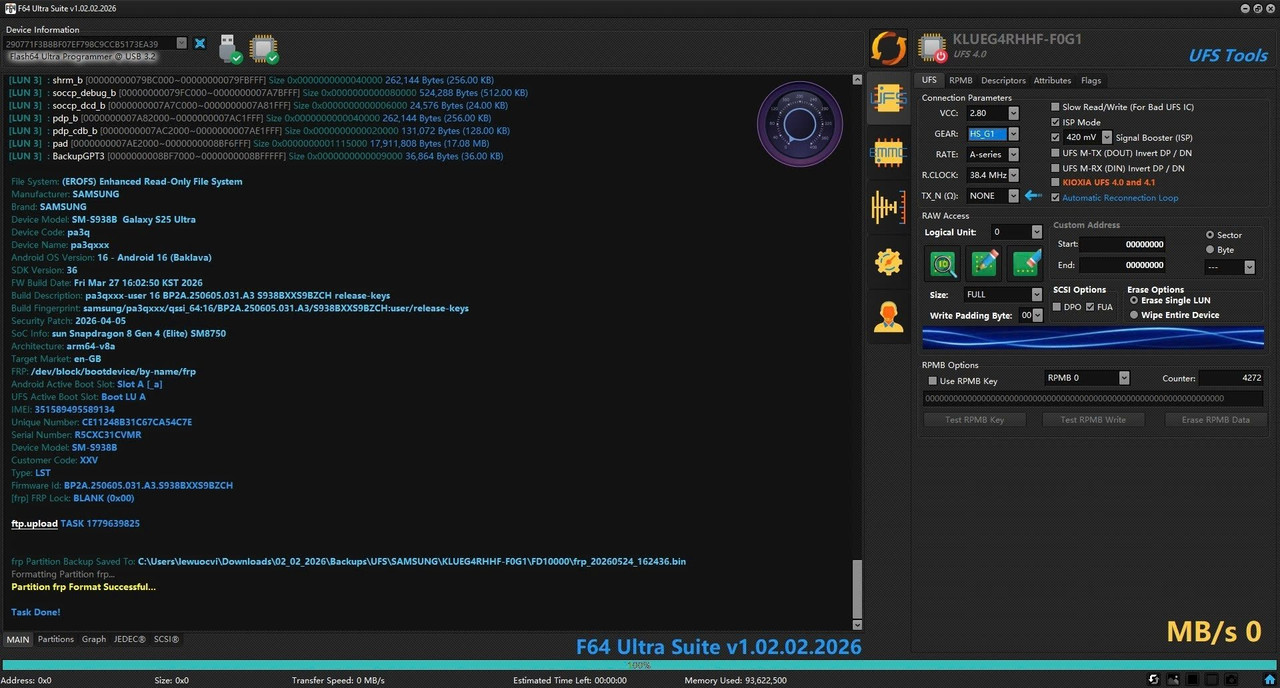The width and height of the screenshot is (1280, 688).
Task: Select Erase Single LUN option
Action: click(x=1133, y=300)
